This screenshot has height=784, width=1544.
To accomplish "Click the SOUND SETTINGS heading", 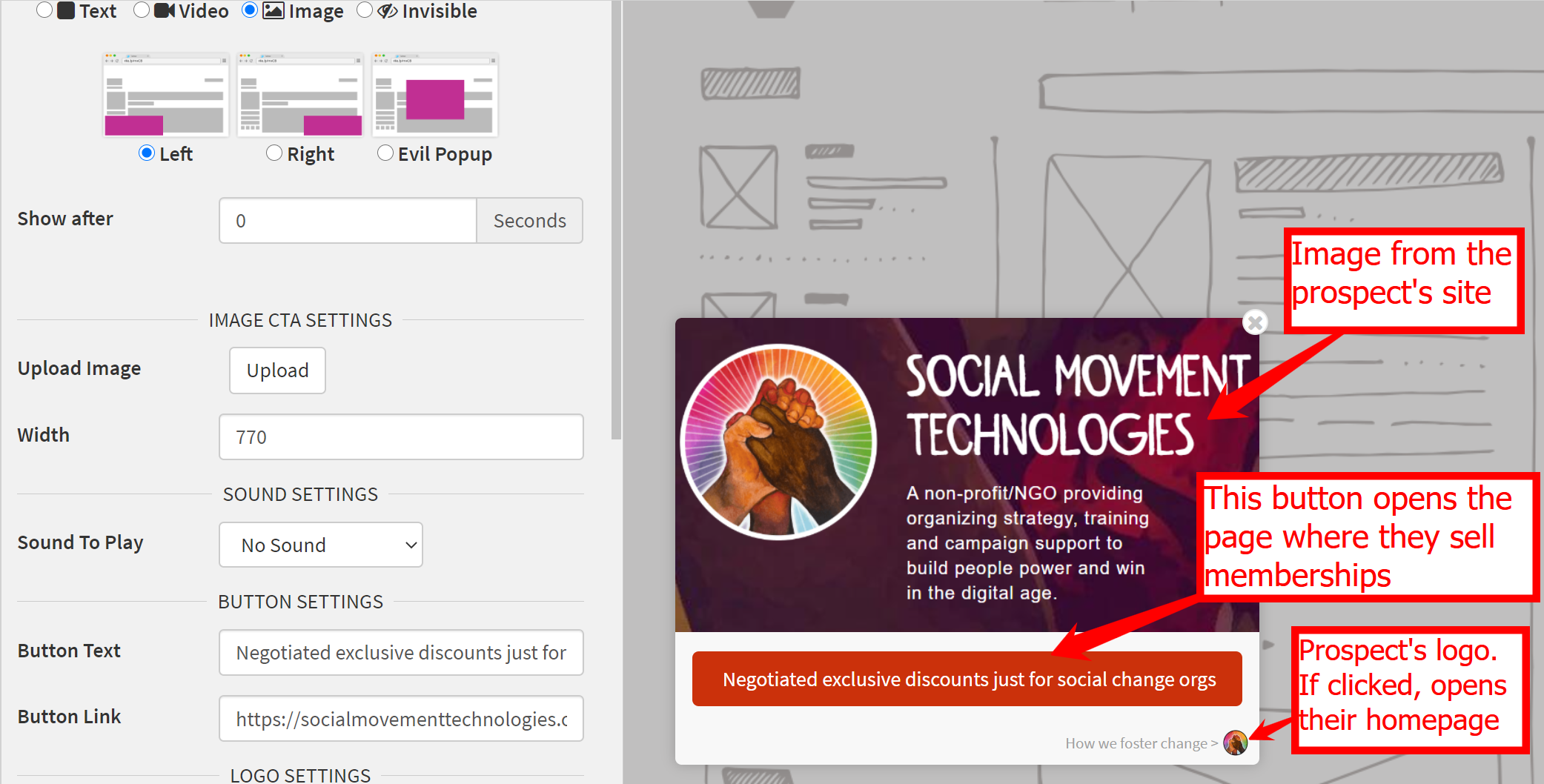I will [300, 494].
